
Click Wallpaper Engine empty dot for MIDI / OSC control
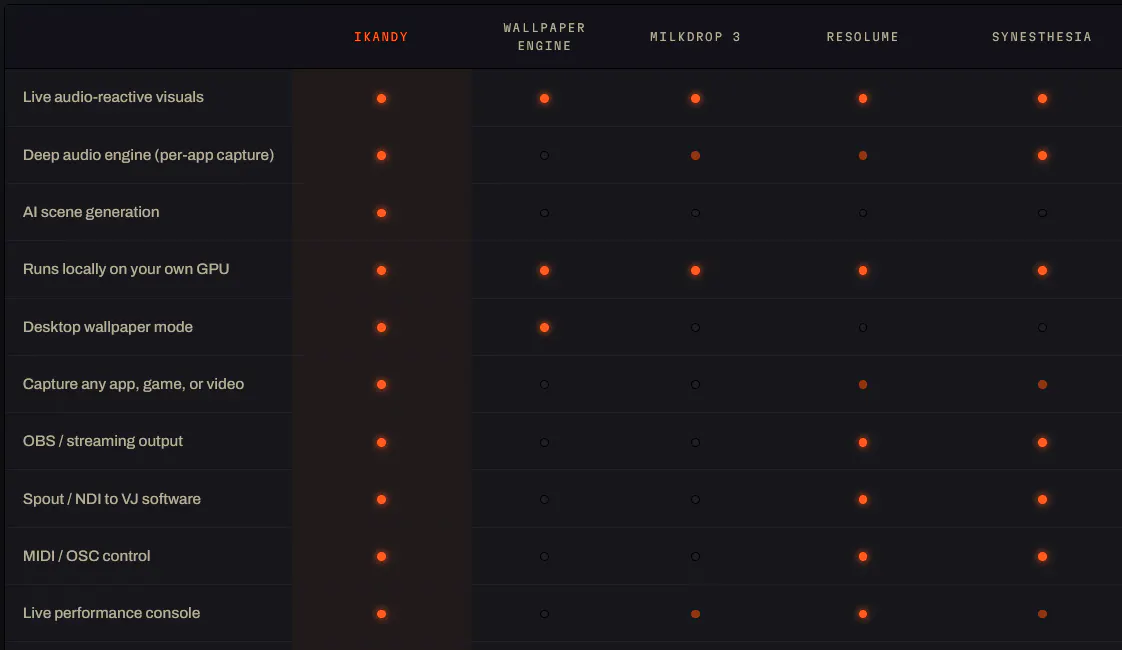click(x=545, y=556)
